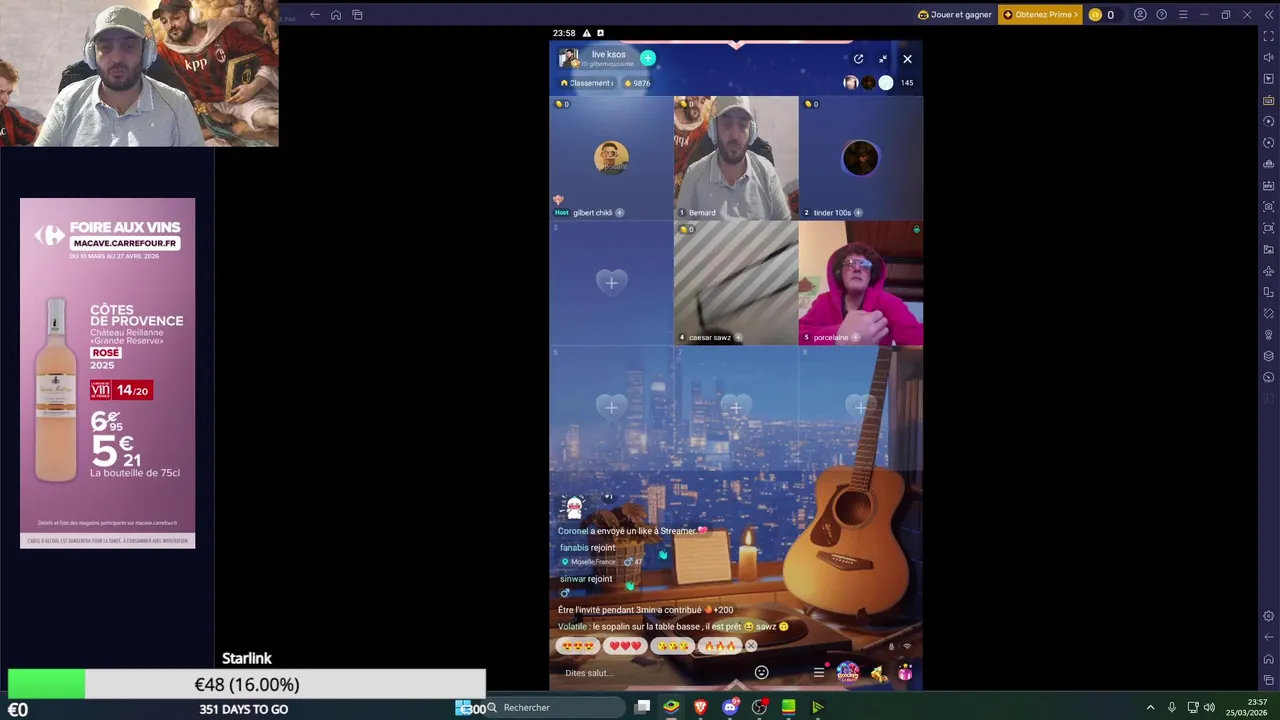Open BlueStacks hamburger menu in title bar
Viewport: 1280px width, 720px height.
point(1183,14)
